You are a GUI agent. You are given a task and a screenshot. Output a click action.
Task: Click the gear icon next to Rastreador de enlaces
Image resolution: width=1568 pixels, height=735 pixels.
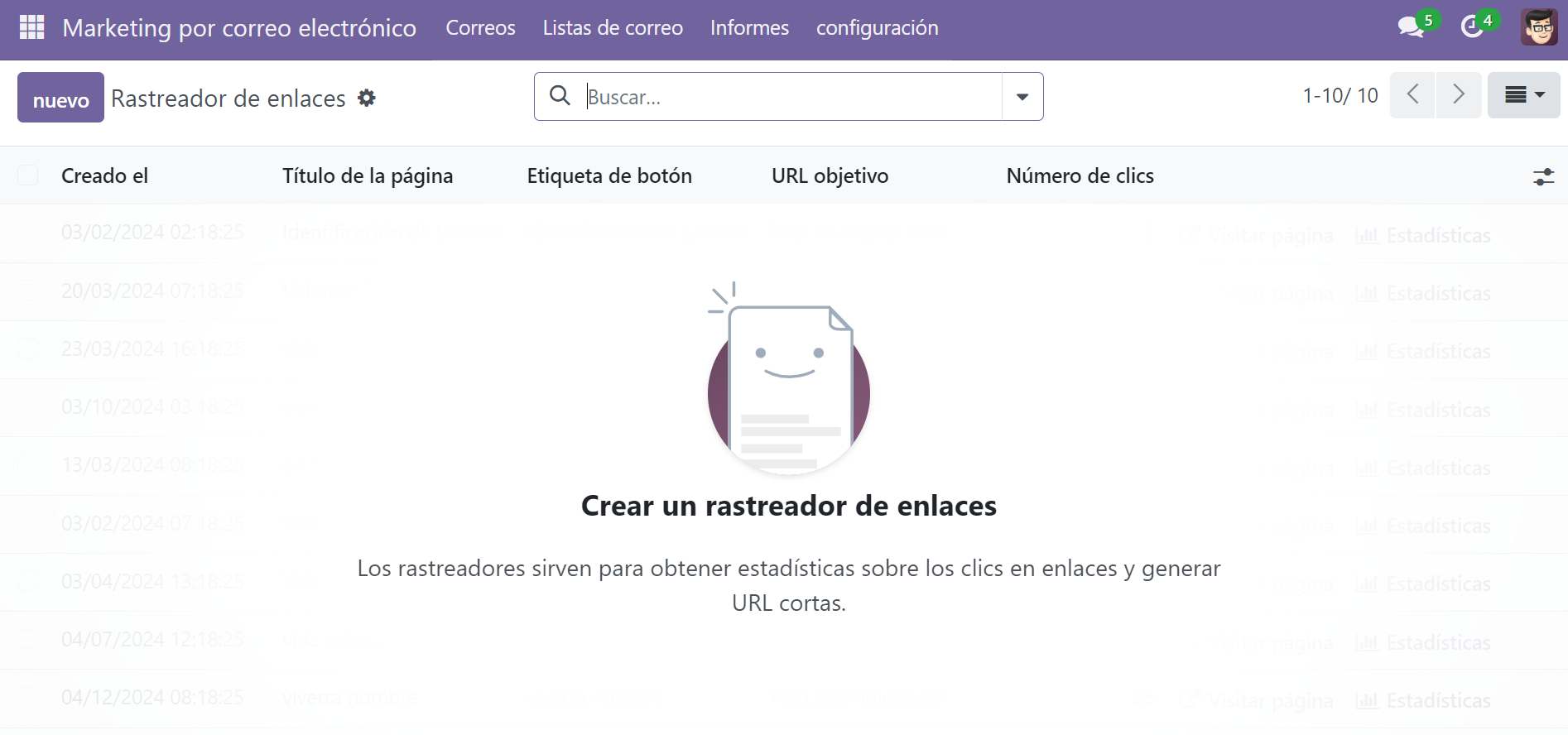pos(367,98)
